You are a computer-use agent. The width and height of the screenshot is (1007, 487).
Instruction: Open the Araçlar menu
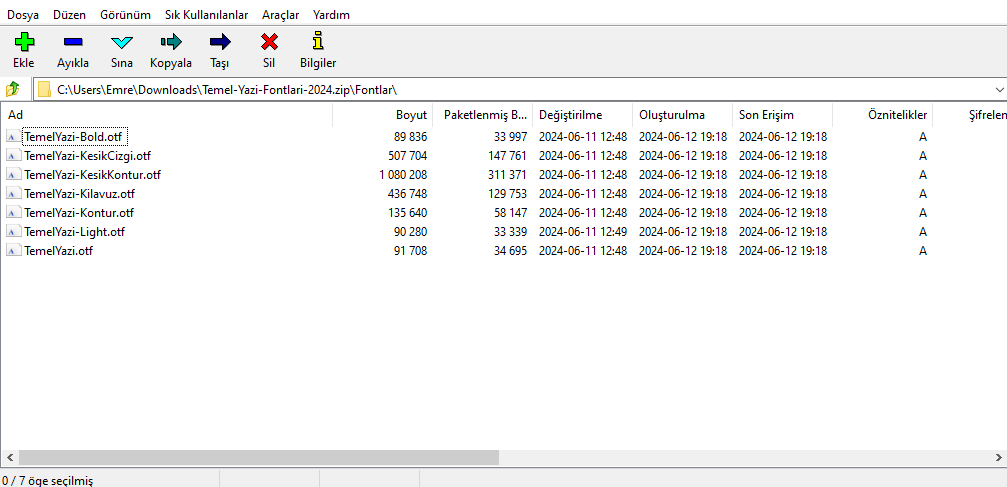pyautogui.click(x=280, y=15)
